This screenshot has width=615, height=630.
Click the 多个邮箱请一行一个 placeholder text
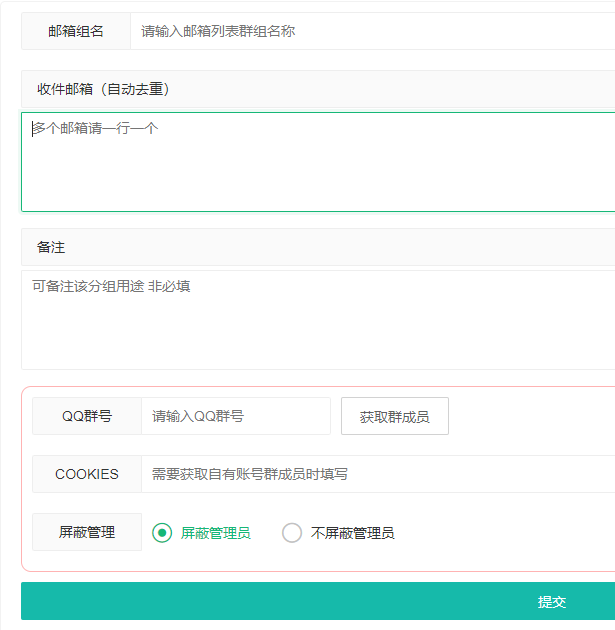coord(95,129)
